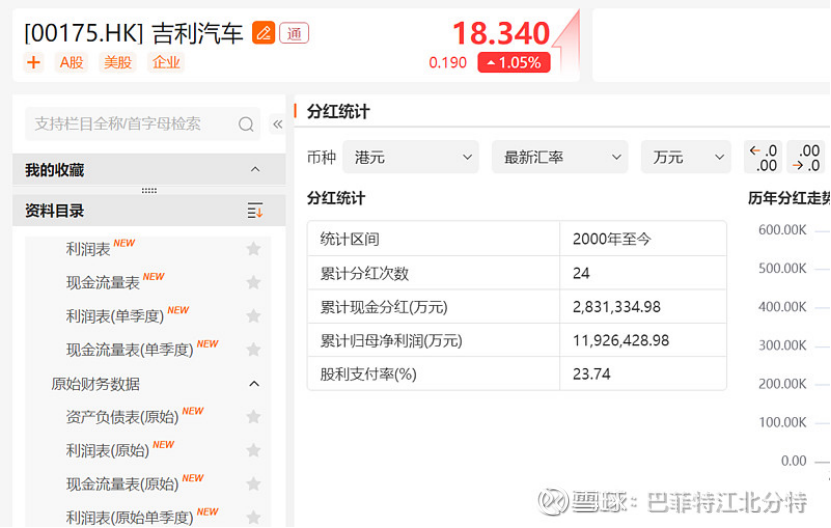Switch to the A股 tab
Image resolution: width=831 pixels, height=528 pixels.
(71, 63)
